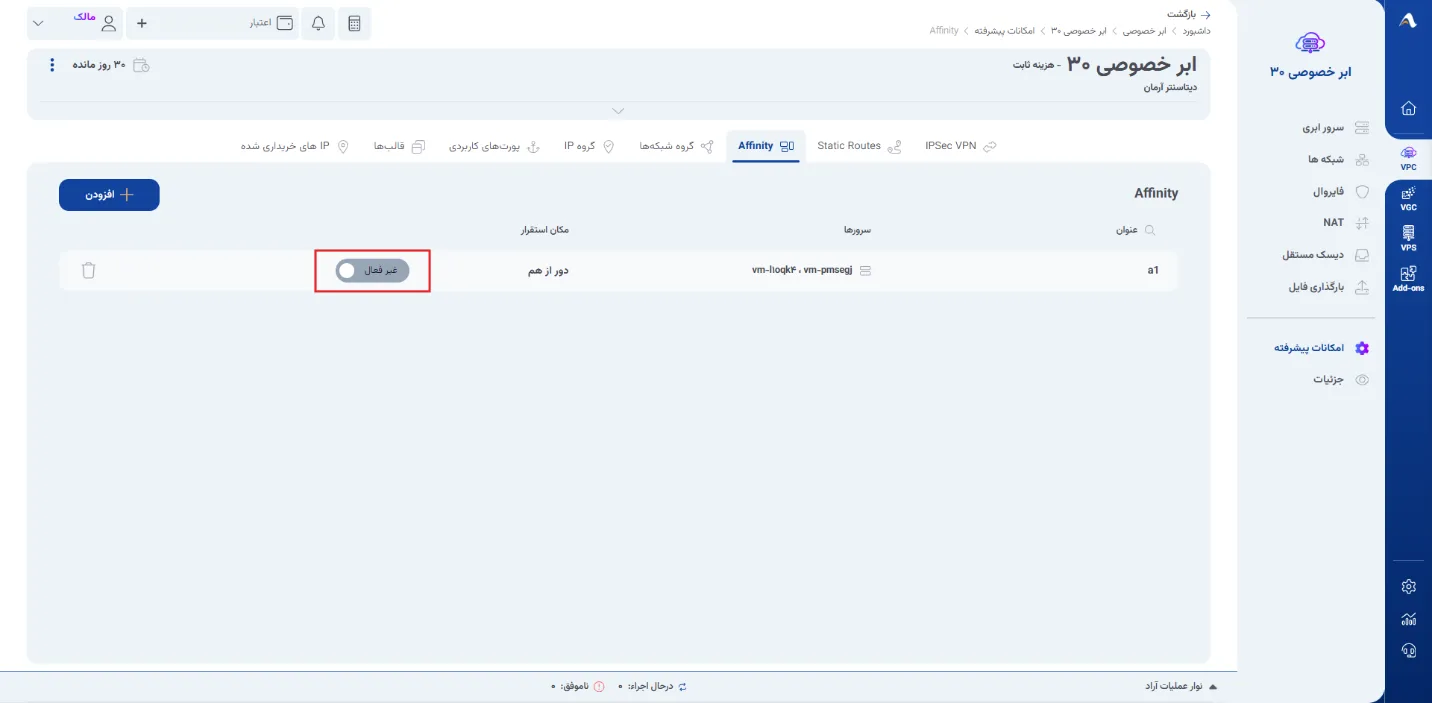
Task: Select the VPC product icon
Action: [1408, 157]
